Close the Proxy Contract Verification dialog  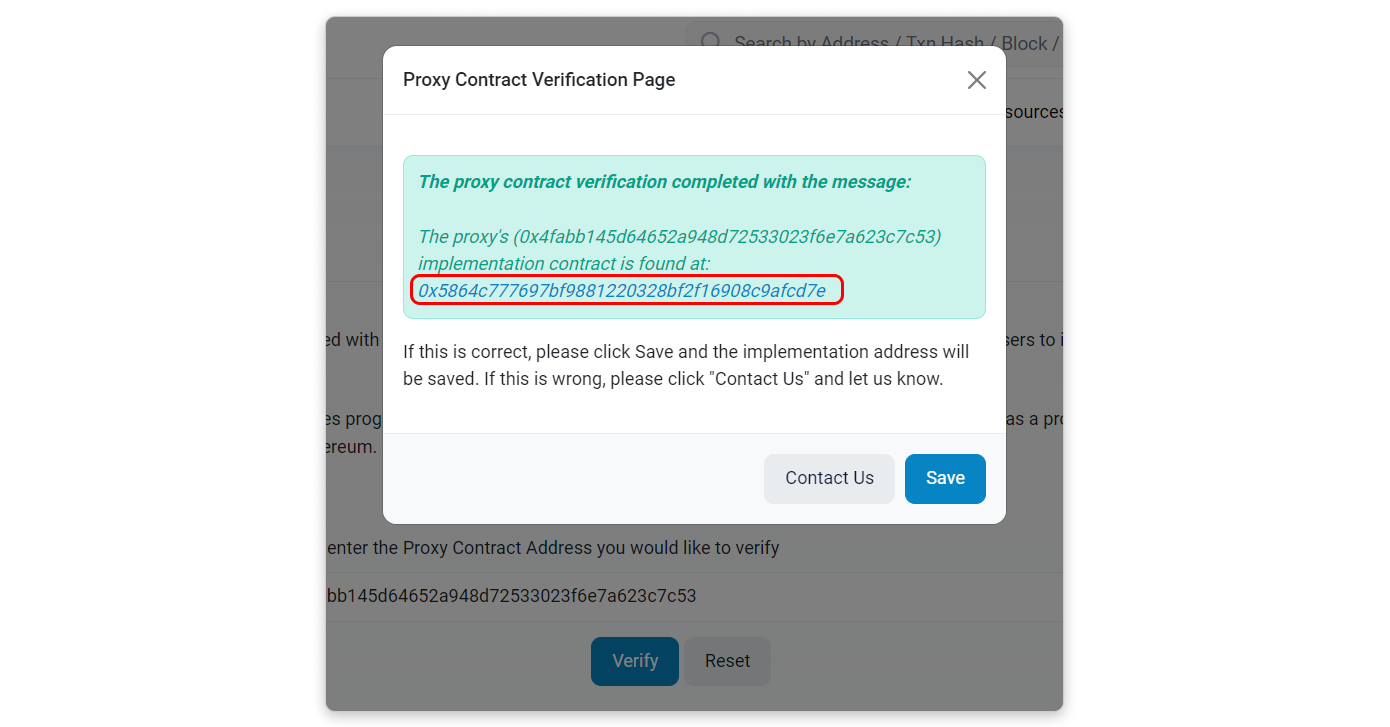pyautogui.click(x=977, y=80)
